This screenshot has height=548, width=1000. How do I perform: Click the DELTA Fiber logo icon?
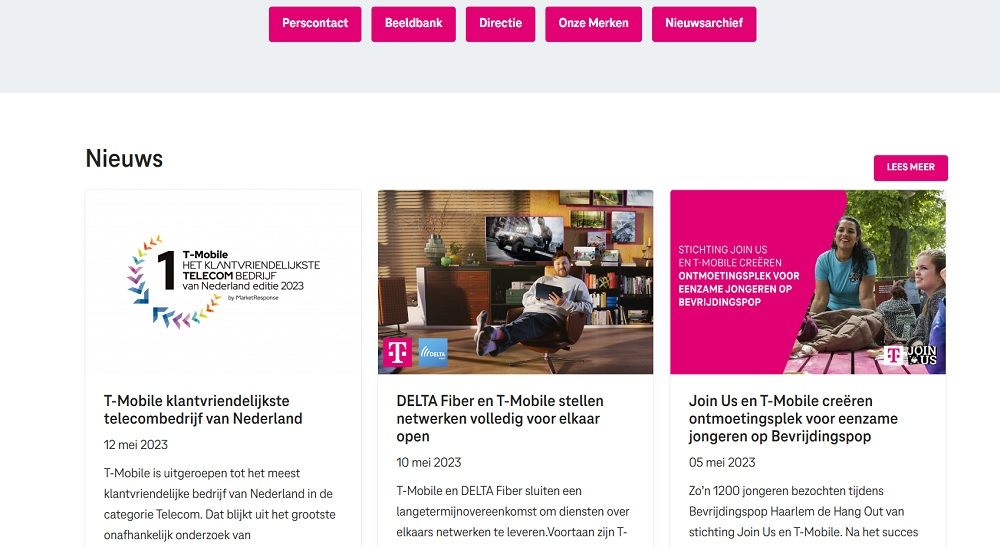click(433, 353)
